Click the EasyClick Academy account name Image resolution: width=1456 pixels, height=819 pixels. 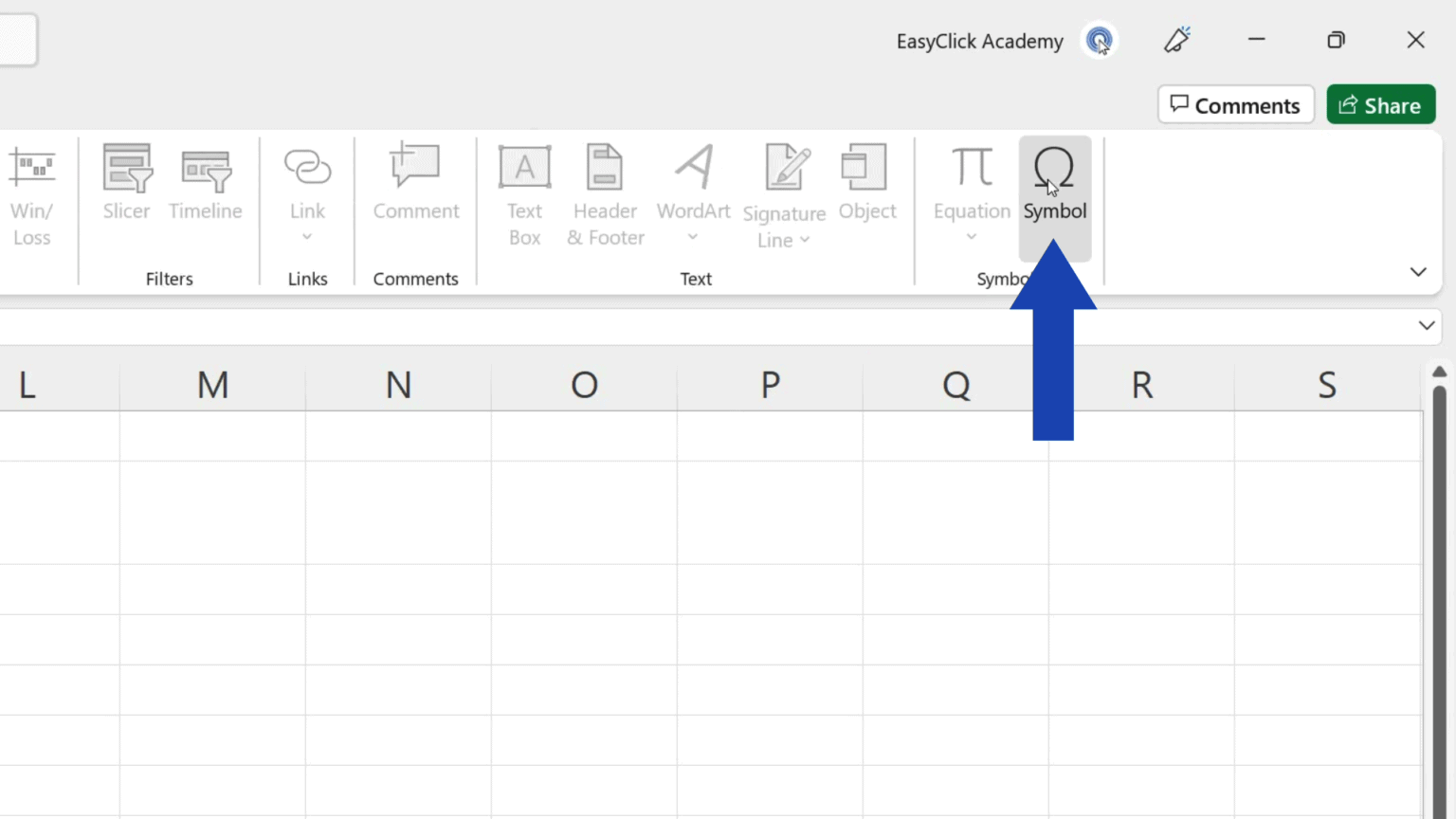point(979,41)
